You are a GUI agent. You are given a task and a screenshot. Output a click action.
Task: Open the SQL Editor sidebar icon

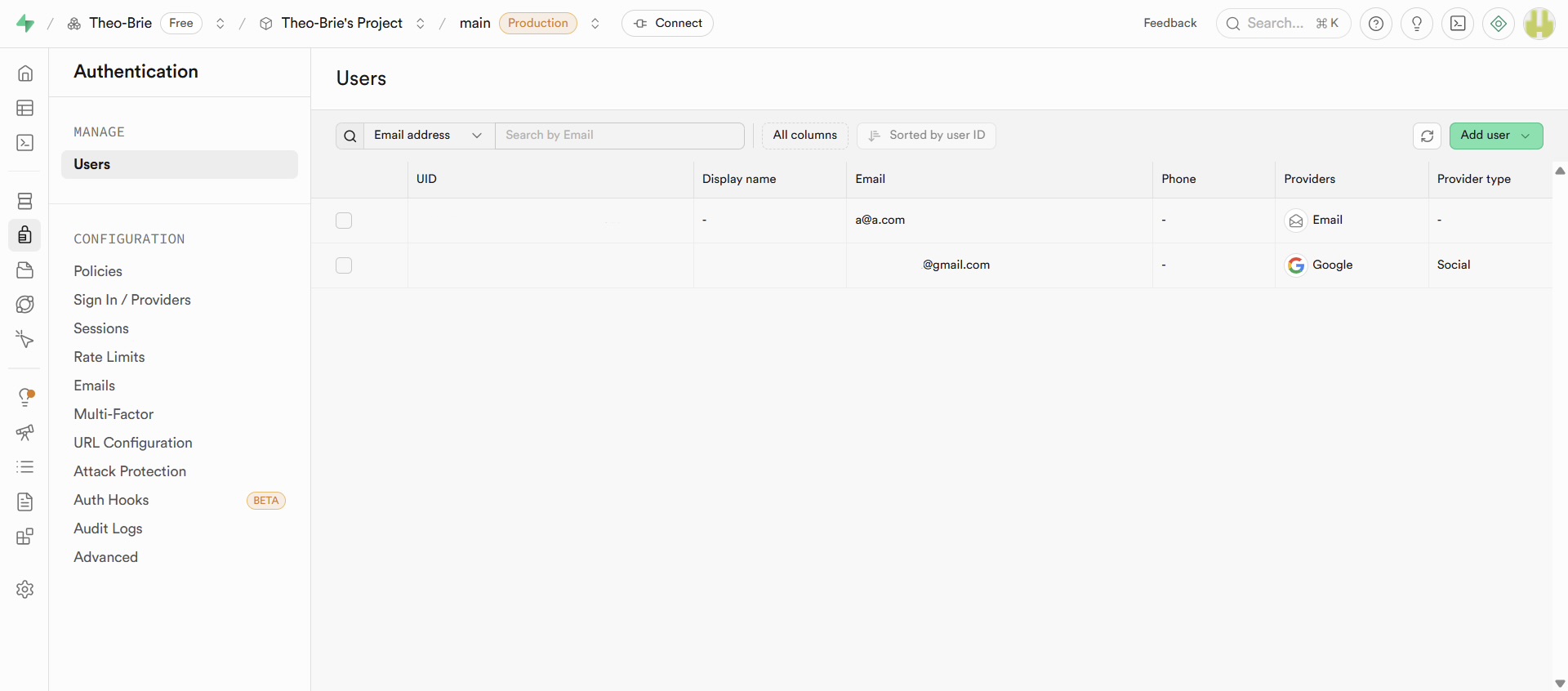click(x=25, y=143)
